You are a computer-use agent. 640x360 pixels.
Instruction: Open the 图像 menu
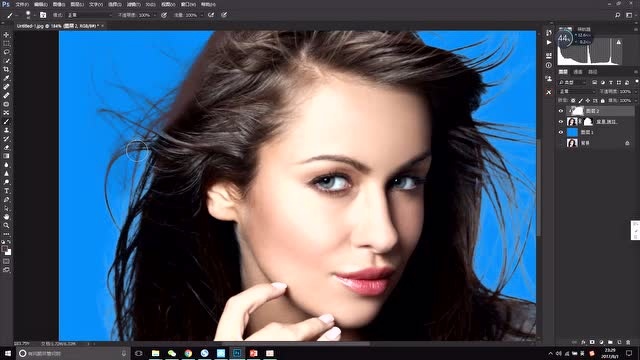point(59,4)
